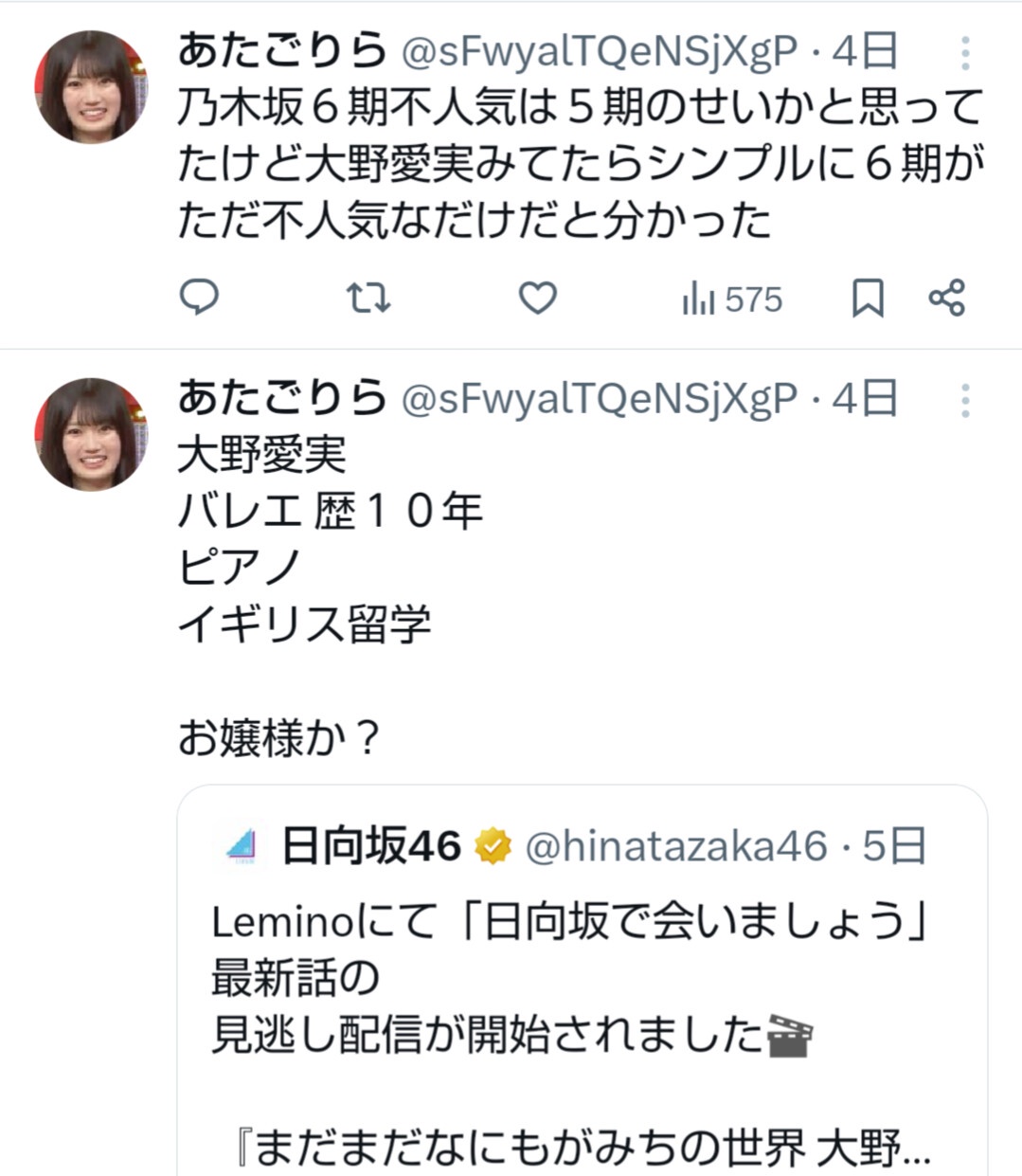The height and width of the screenshot is (1176, 1022).
Task: Open first tweet text about 大野愛実
Action: pyautogui.click(x=580, y=164)
